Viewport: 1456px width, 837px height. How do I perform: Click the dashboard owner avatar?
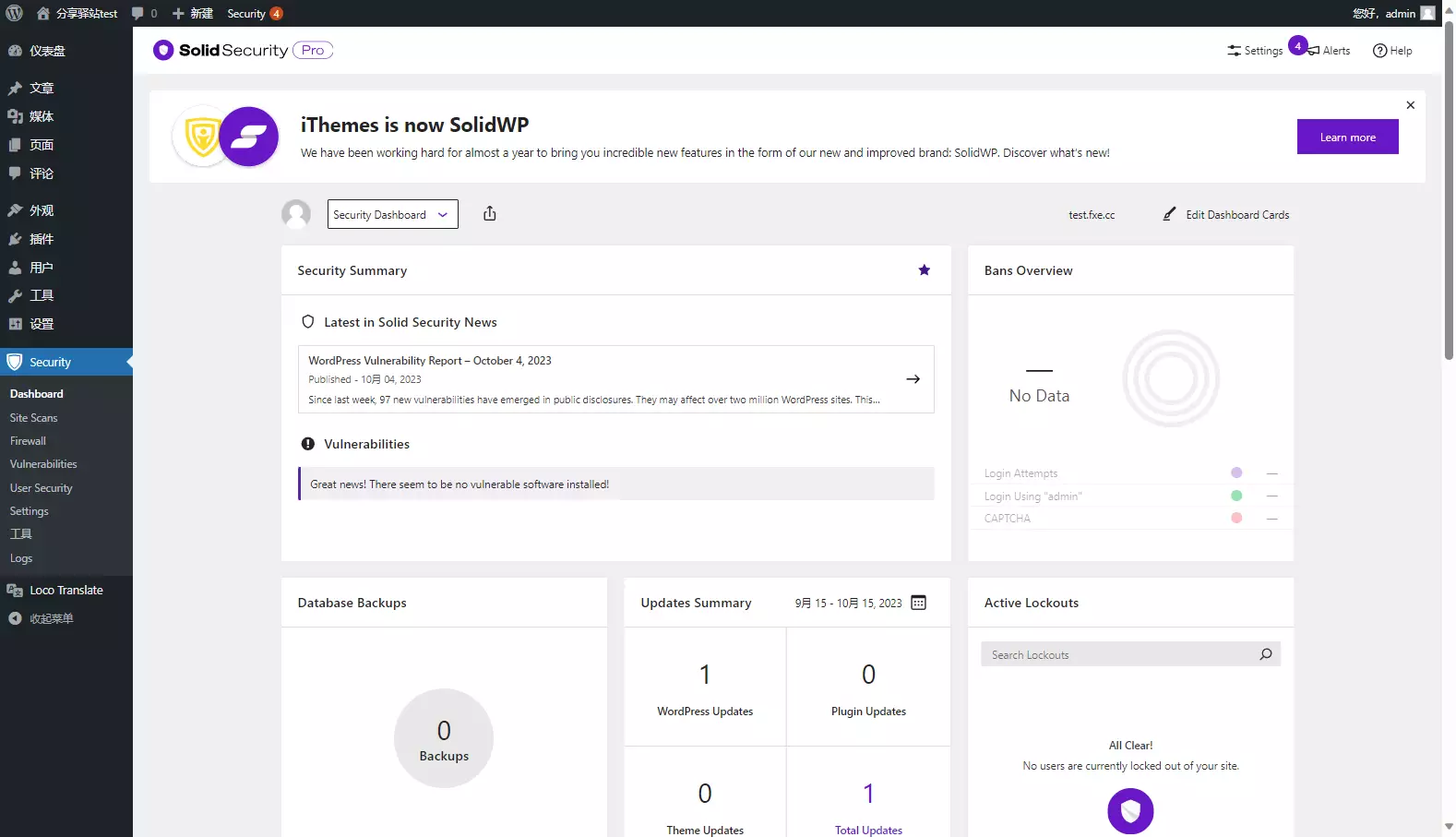296,214
